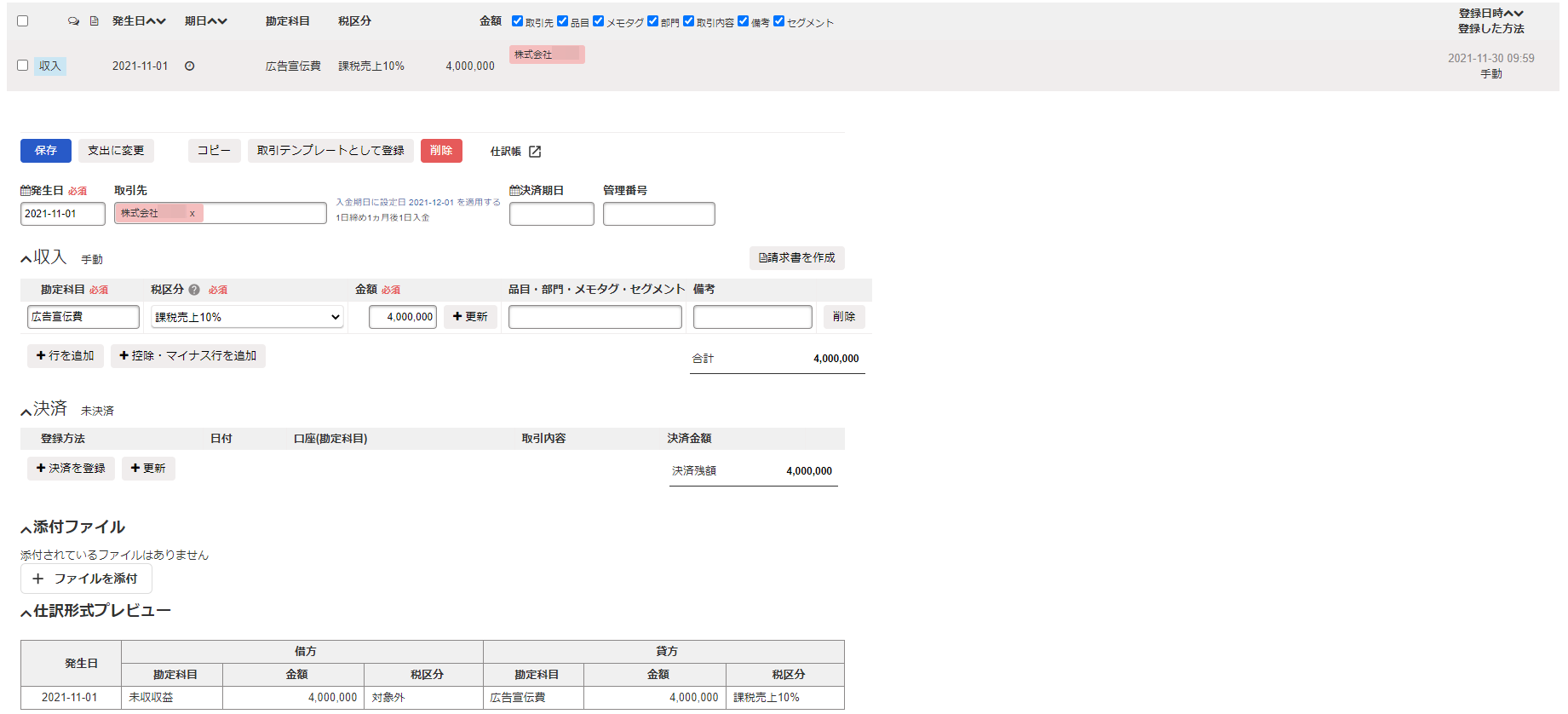Click the empty 管理番号 input field
Viewport: 1568px width, 714px height.
(x=659, y=214)
